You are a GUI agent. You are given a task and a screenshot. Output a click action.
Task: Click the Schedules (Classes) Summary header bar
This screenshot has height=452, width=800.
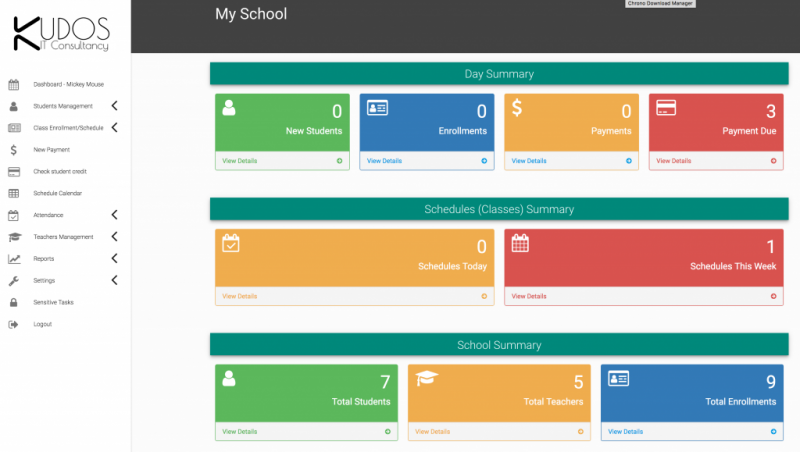(499, 209)
